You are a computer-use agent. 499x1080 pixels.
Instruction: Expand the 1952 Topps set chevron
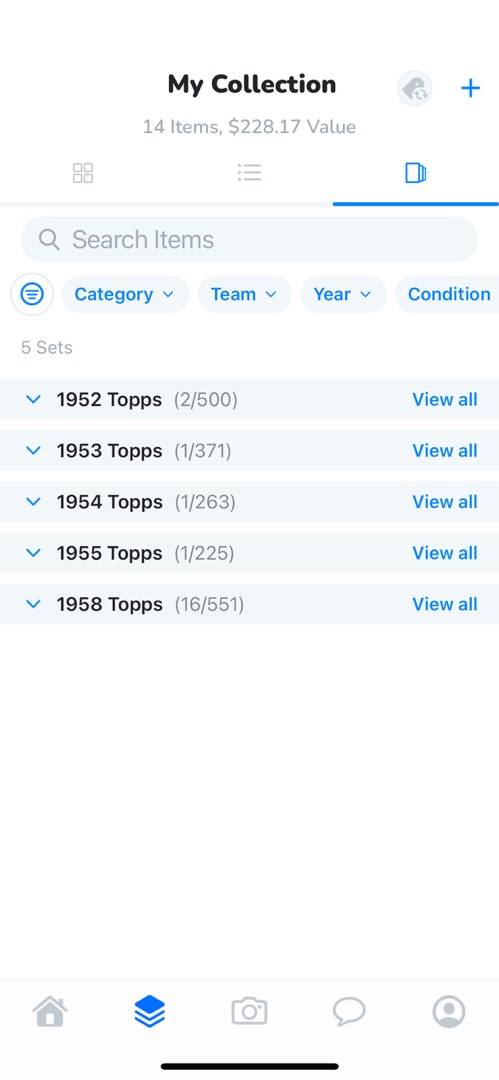click(x=33, y=399)
